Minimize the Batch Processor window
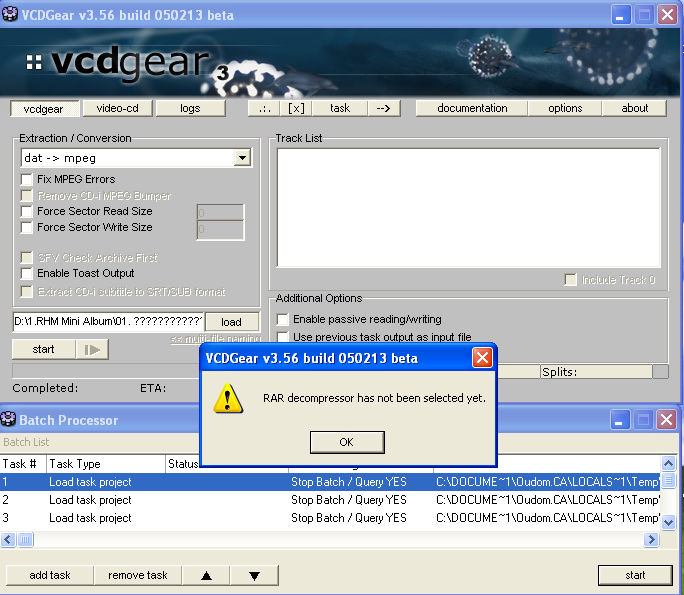 619,420
